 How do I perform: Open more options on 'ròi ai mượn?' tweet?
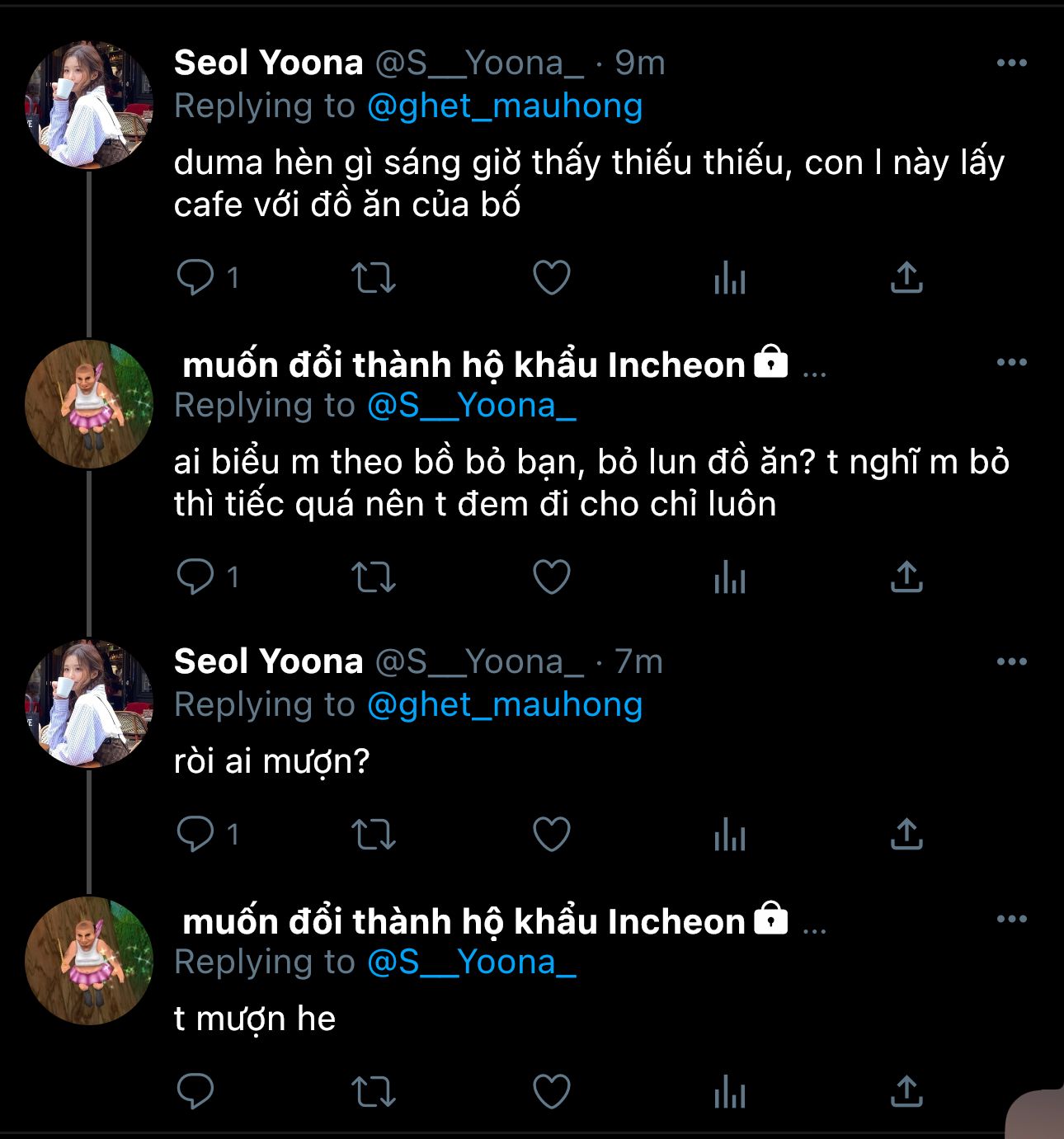point(1011,661)
